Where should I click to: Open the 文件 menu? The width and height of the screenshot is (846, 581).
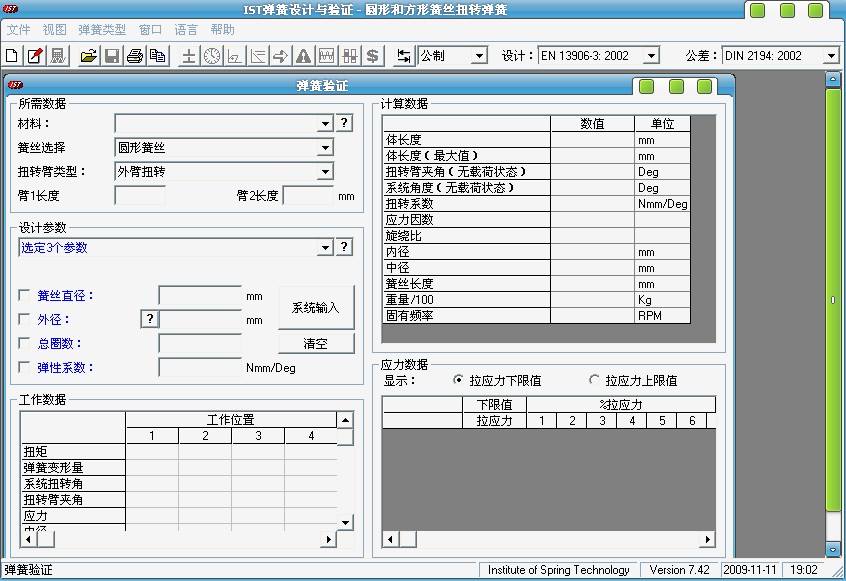click(18, 30)
